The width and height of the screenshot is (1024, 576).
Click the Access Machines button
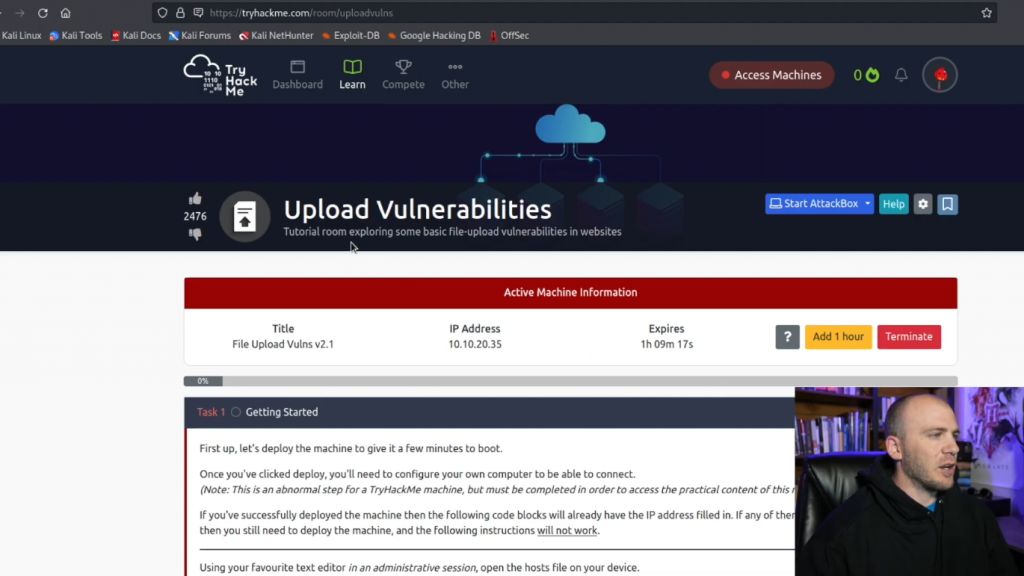click(x=771, y=75)
